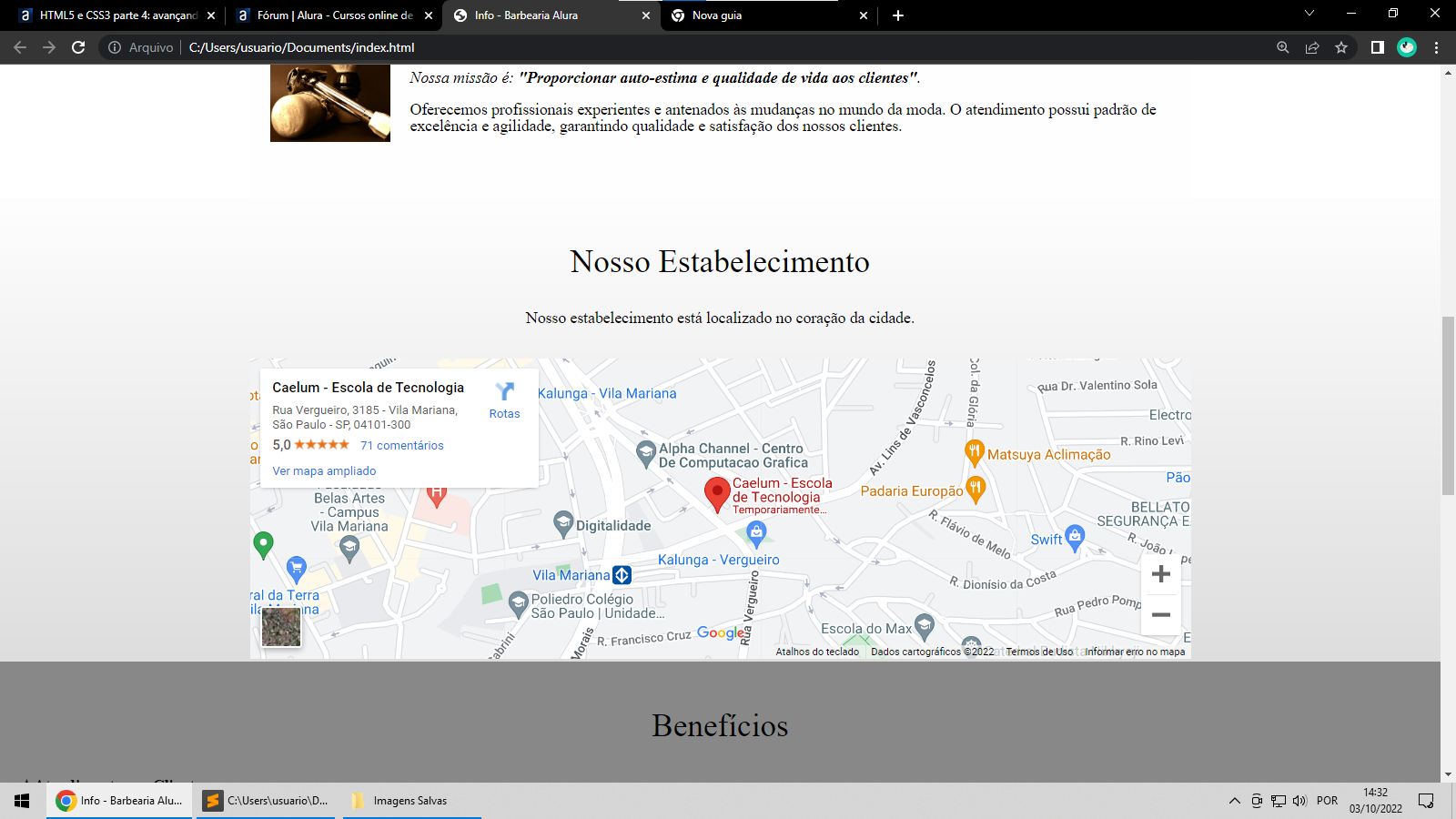Open Imagens Salvas folder in taskbar
1456x819 pixels.
coord(412,801)
